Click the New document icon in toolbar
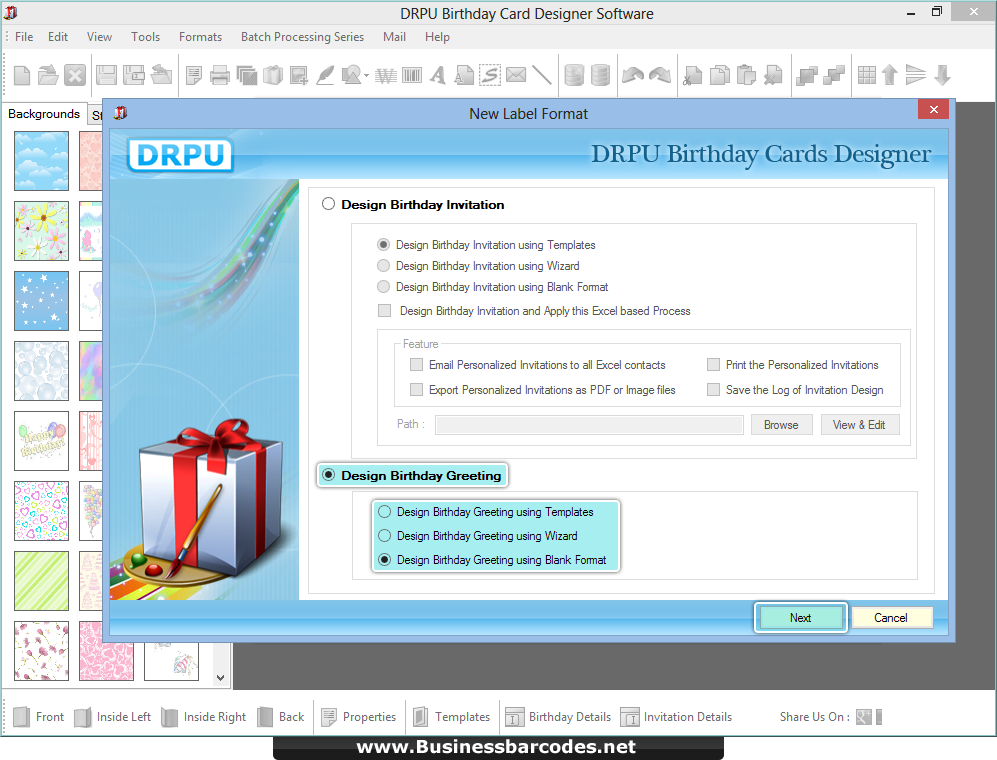 22,75
